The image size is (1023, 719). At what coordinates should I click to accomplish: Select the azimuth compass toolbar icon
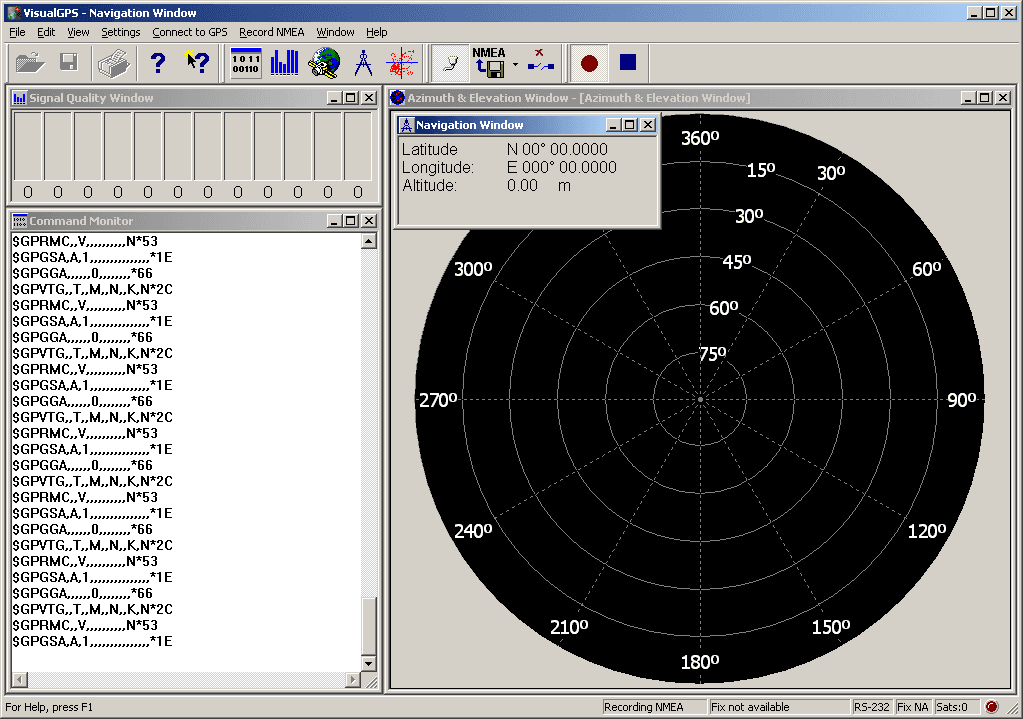tap(361, 63)
